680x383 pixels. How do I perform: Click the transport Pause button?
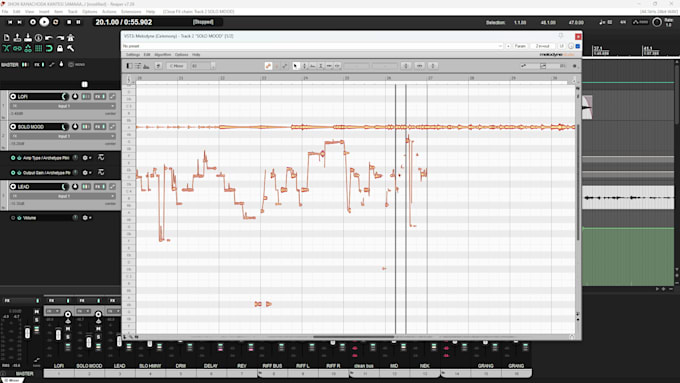click(78, 22)
